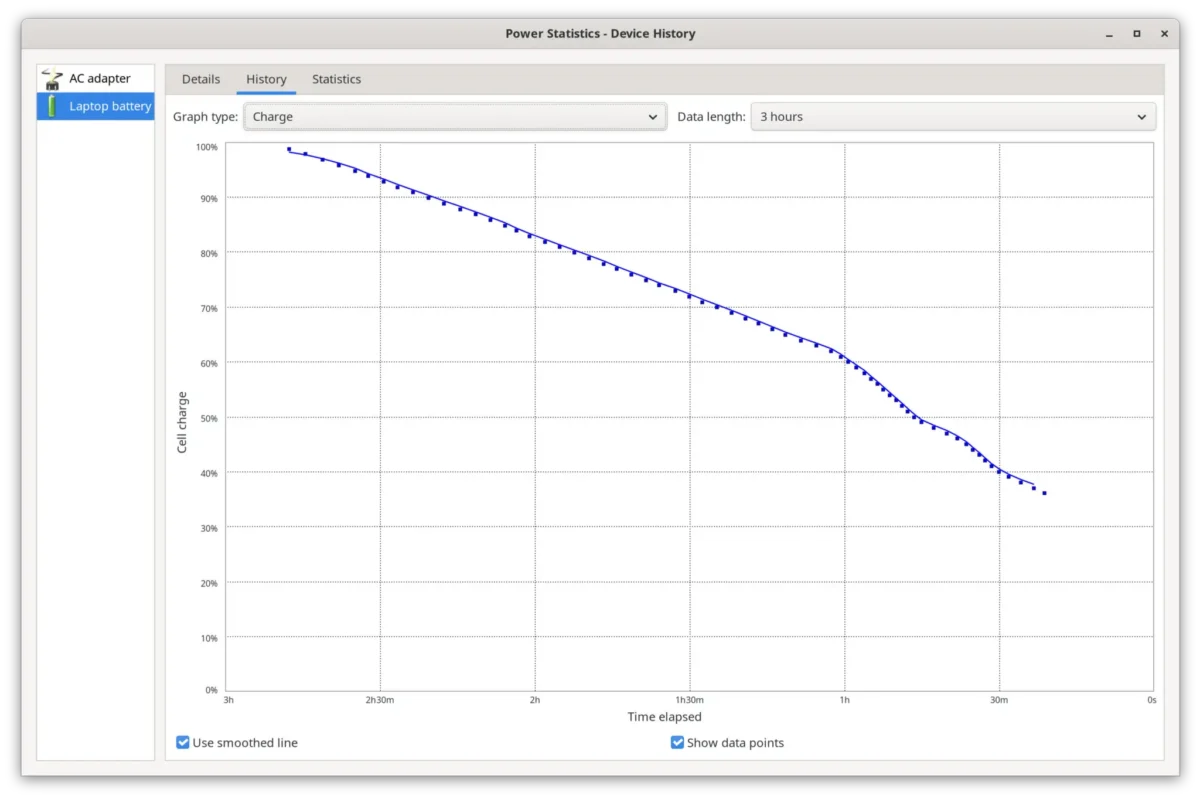
Task: Click the last data point on the graph
Action: [1044, 493]
